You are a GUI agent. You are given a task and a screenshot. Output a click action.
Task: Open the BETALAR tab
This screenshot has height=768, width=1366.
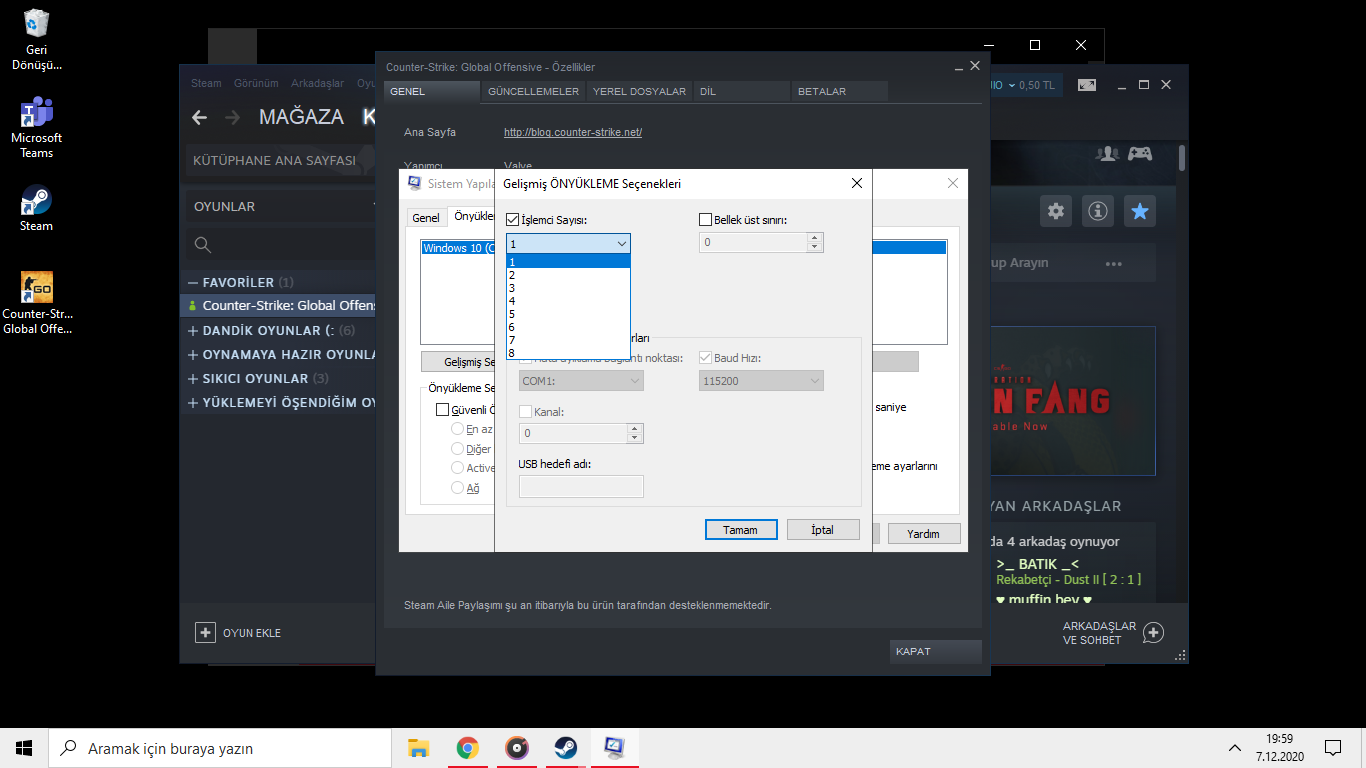click(x=840, y=91)
